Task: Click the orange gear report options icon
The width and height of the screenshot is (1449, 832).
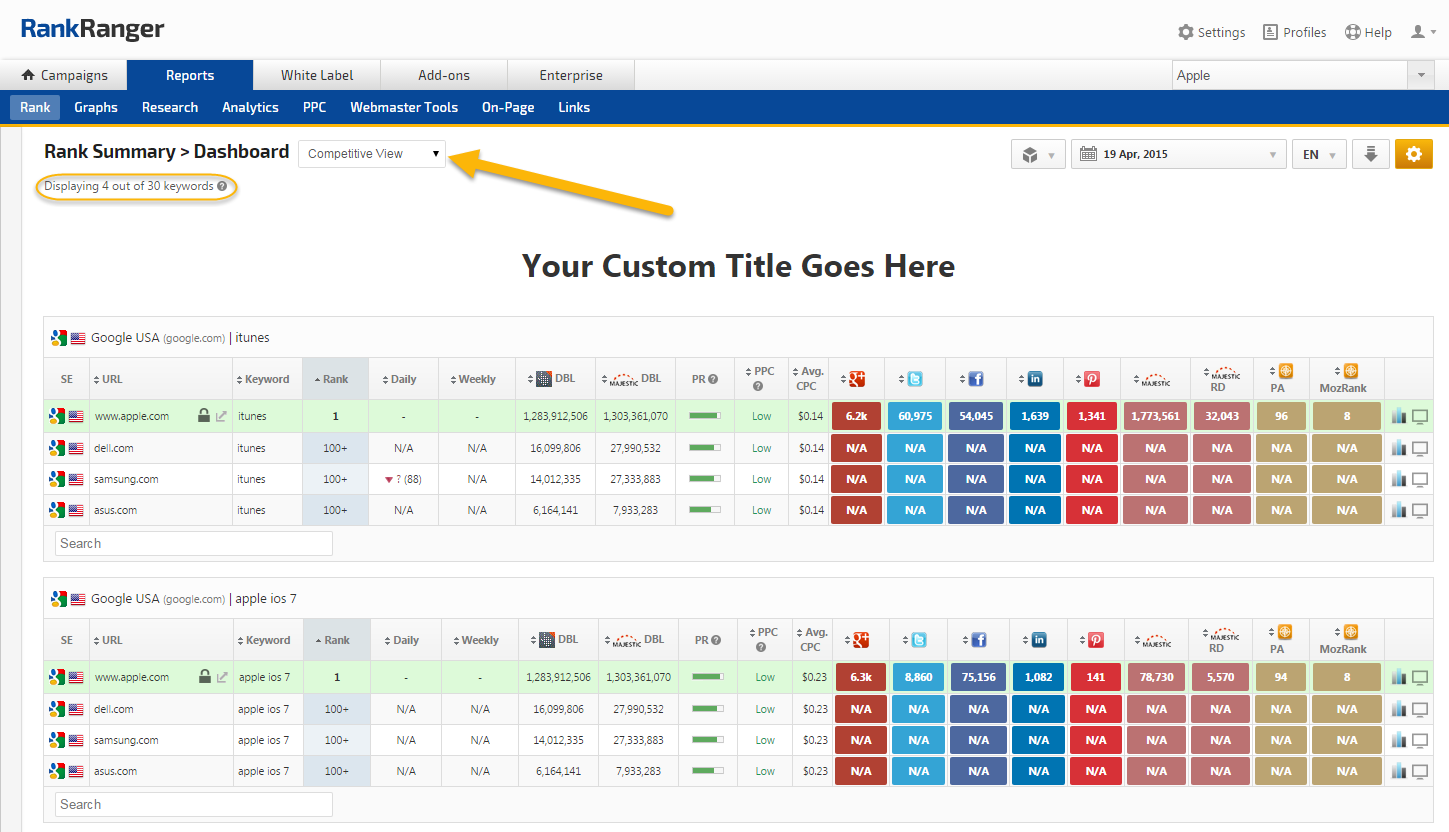Action: (x=1414, y=154)
